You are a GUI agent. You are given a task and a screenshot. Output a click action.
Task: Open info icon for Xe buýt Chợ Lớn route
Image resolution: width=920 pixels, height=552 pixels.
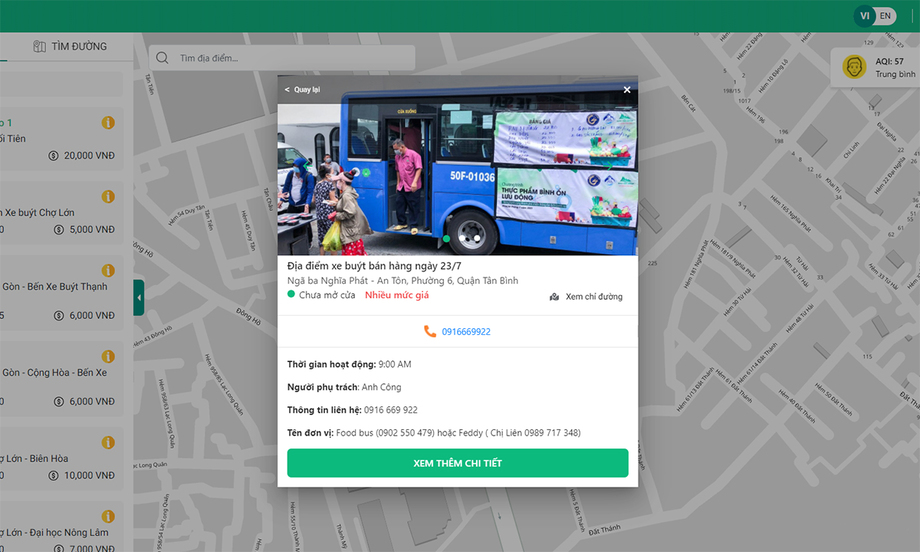point(108,197)
